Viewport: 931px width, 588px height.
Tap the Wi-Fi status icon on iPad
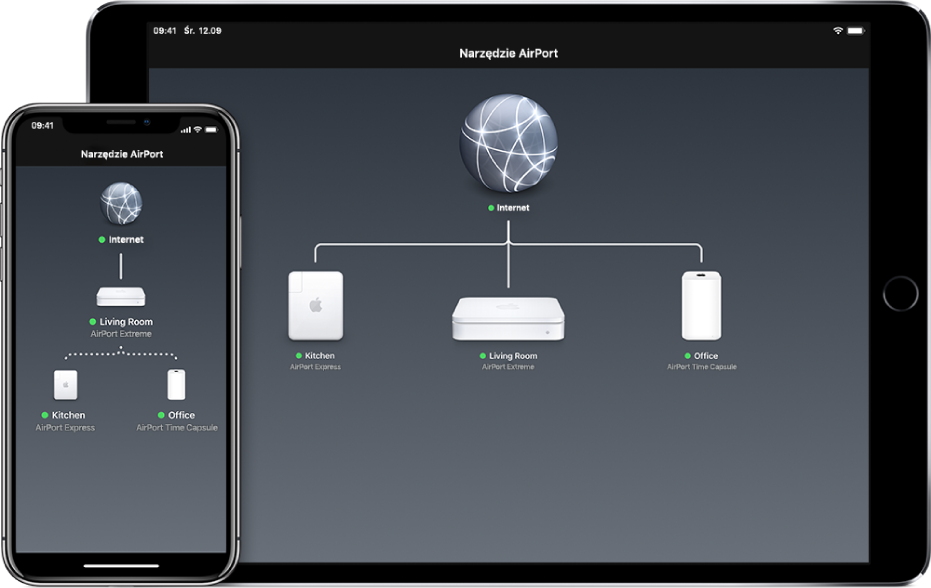click(x=838, y=30)
